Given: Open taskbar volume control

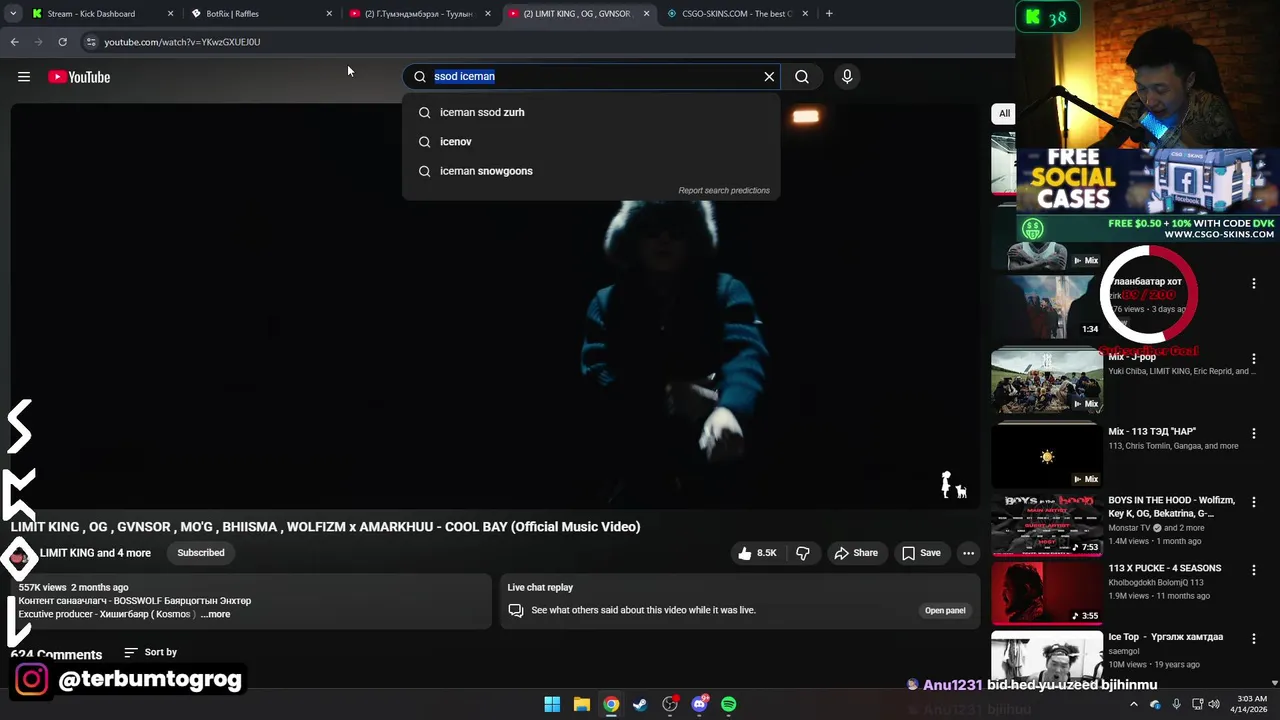Looking at the screenshot, I should (1214, 704).
